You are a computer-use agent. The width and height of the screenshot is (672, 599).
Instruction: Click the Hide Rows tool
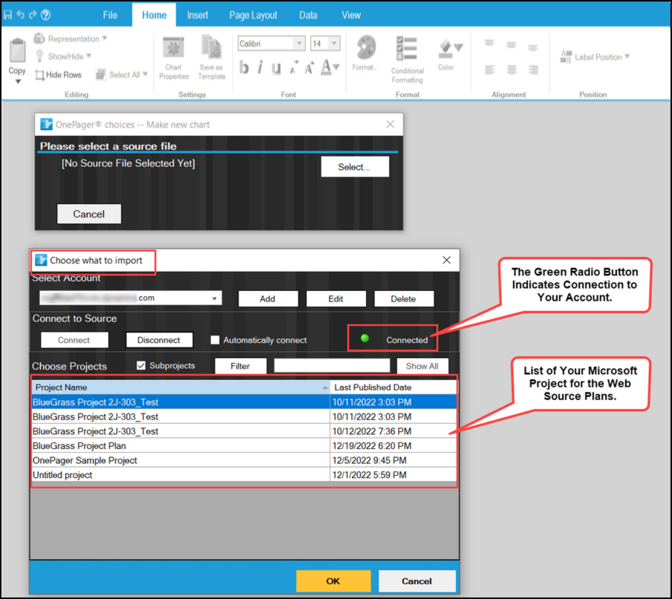pos(58,75)
